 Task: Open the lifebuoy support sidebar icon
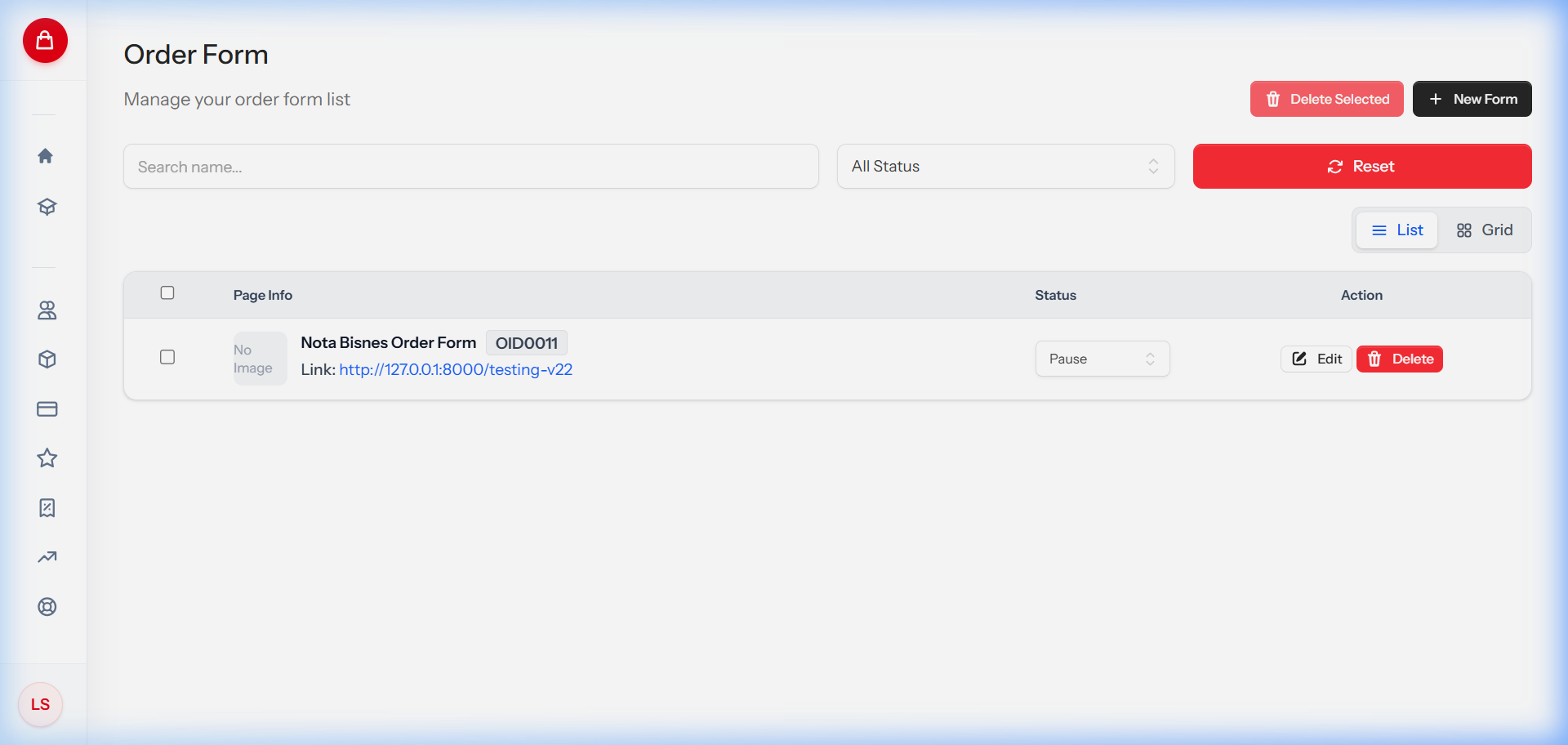point(47,607)
